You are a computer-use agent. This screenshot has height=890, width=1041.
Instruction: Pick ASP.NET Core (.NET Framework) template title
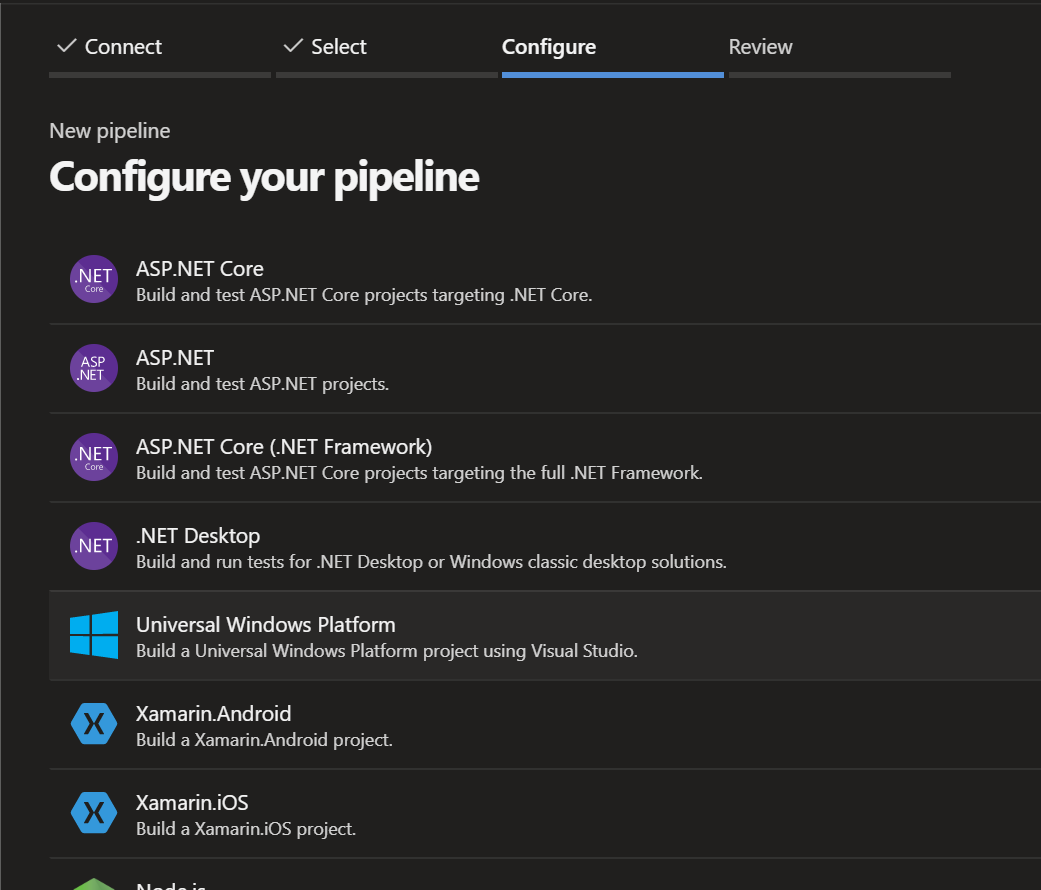(284, 447)
